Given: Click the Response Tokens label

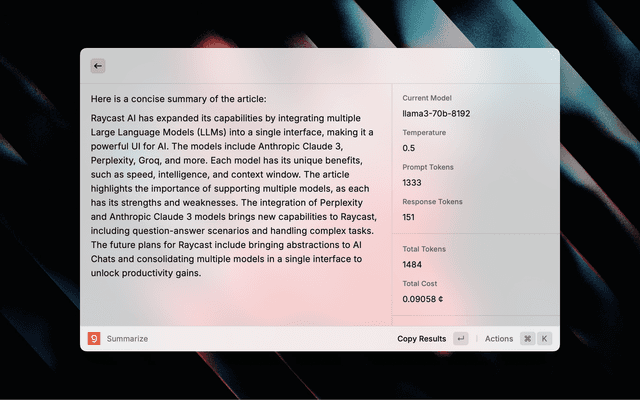Looking at the screenshot, I should click(432, 201).
